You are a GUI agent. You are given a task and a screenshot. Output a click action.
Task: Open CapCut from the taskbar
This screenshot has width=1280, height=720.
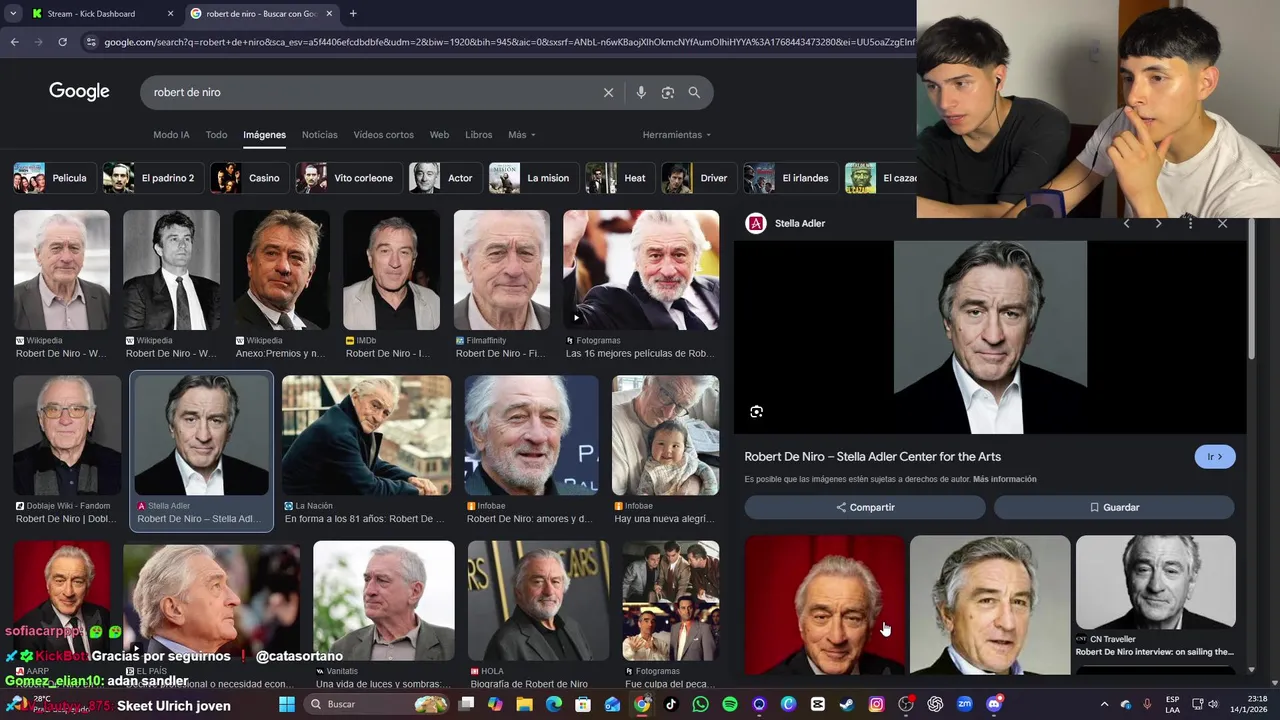coord(817,704)
